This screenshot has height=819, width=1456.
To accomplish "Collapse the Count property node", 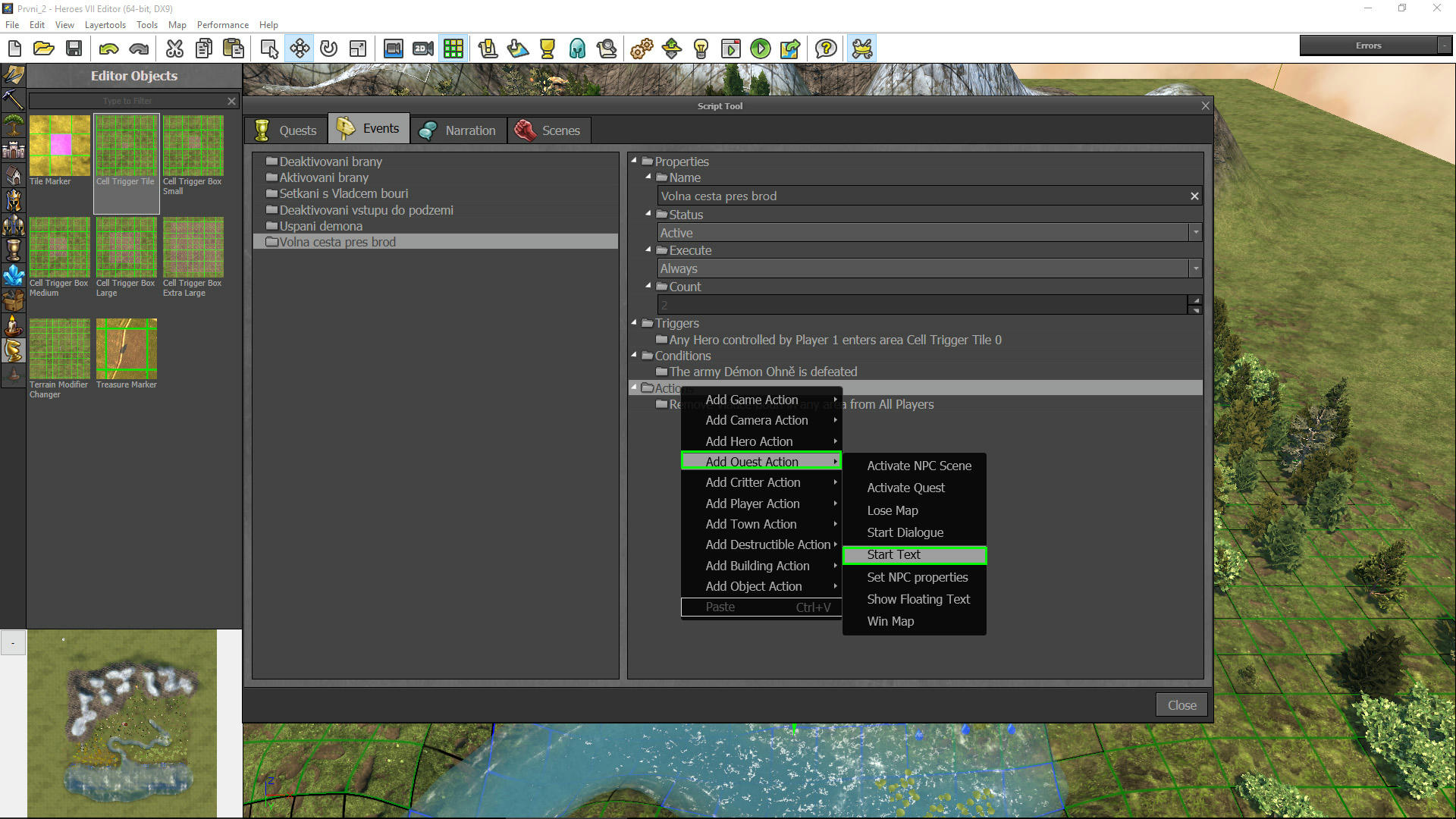I will pos(648,285).
